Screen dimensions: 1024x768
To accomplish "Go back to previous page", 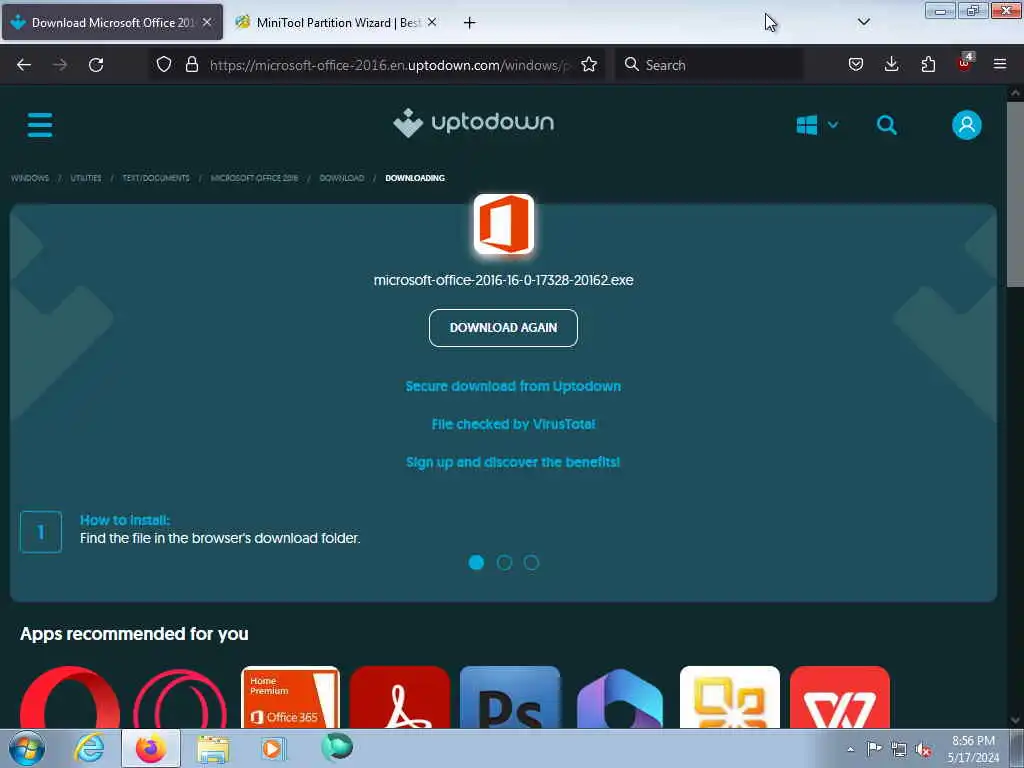I will (x=24, y=65).
